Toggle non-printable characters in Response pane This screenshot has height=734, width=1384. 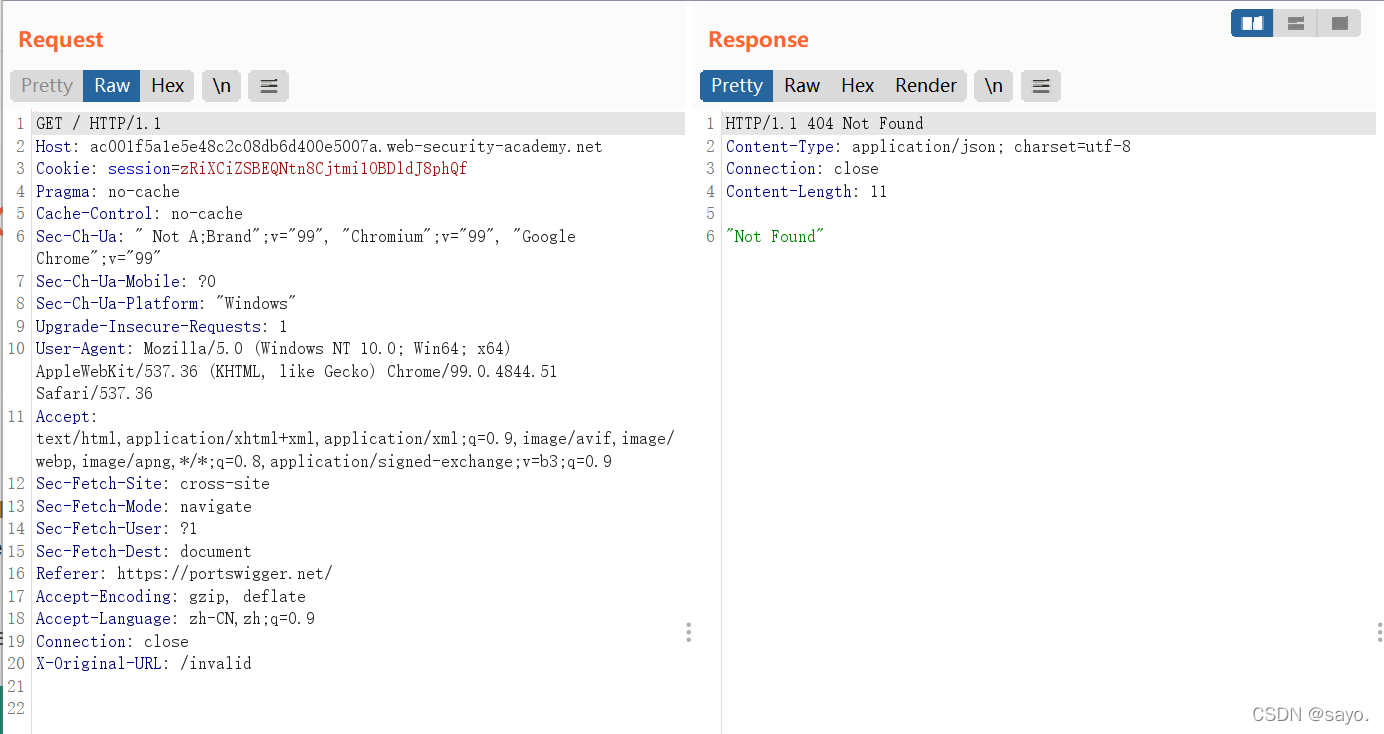993,86
